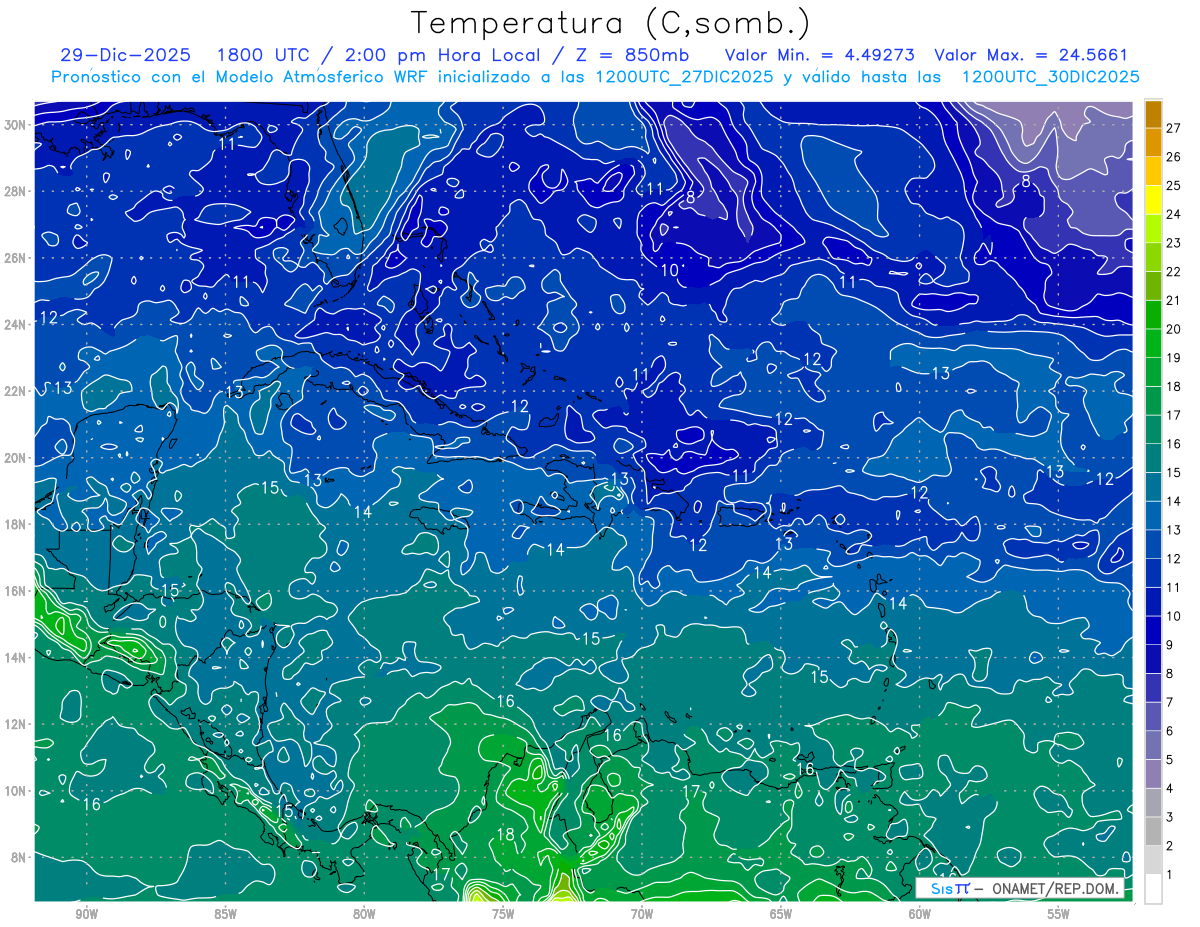Click the 16N latitude axis label
Viewport: 1200px width, 927px height.
pos(17,591)
